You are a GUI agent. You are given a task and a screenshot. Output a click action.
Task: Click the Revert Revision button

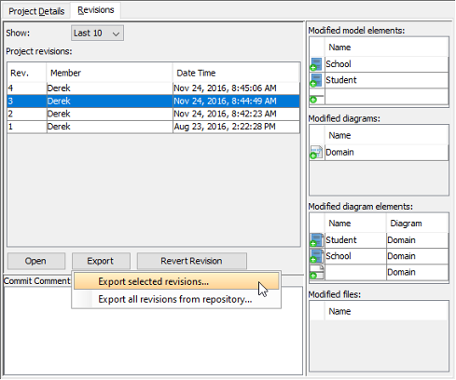pyautogui.click(x=192, y=261)
